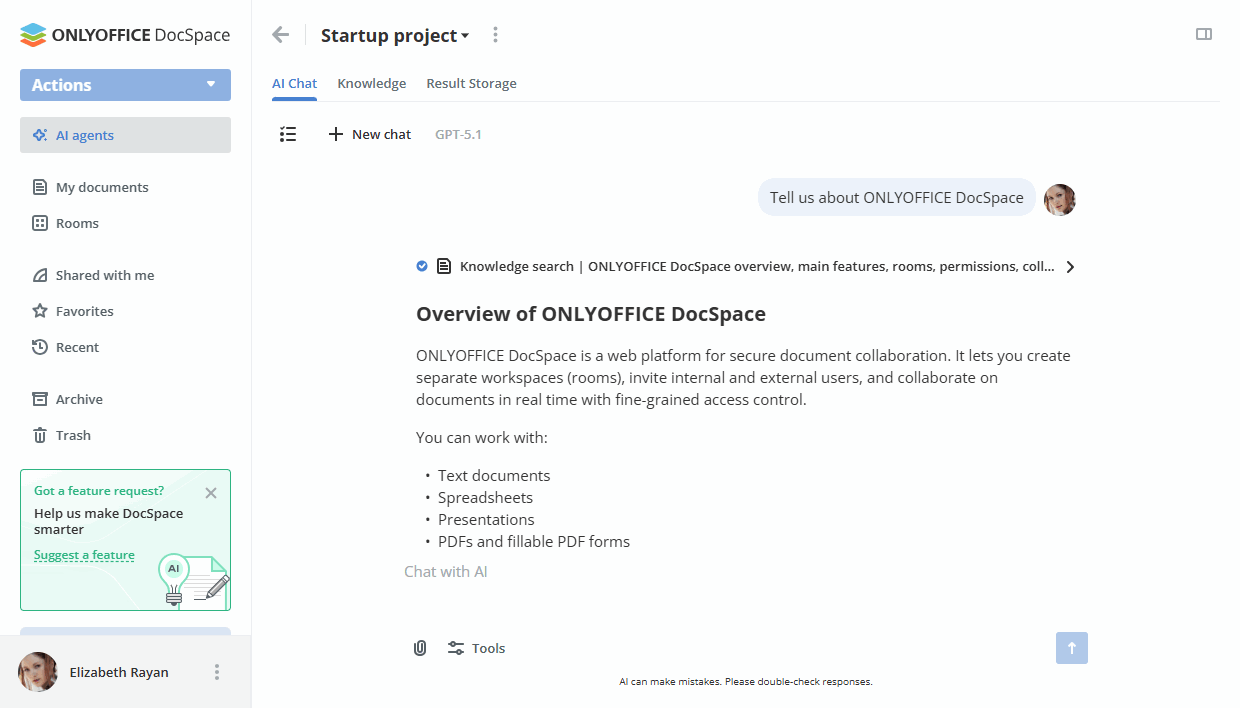
Task: Open the Startup project dropdown
Action: (395, 35)
